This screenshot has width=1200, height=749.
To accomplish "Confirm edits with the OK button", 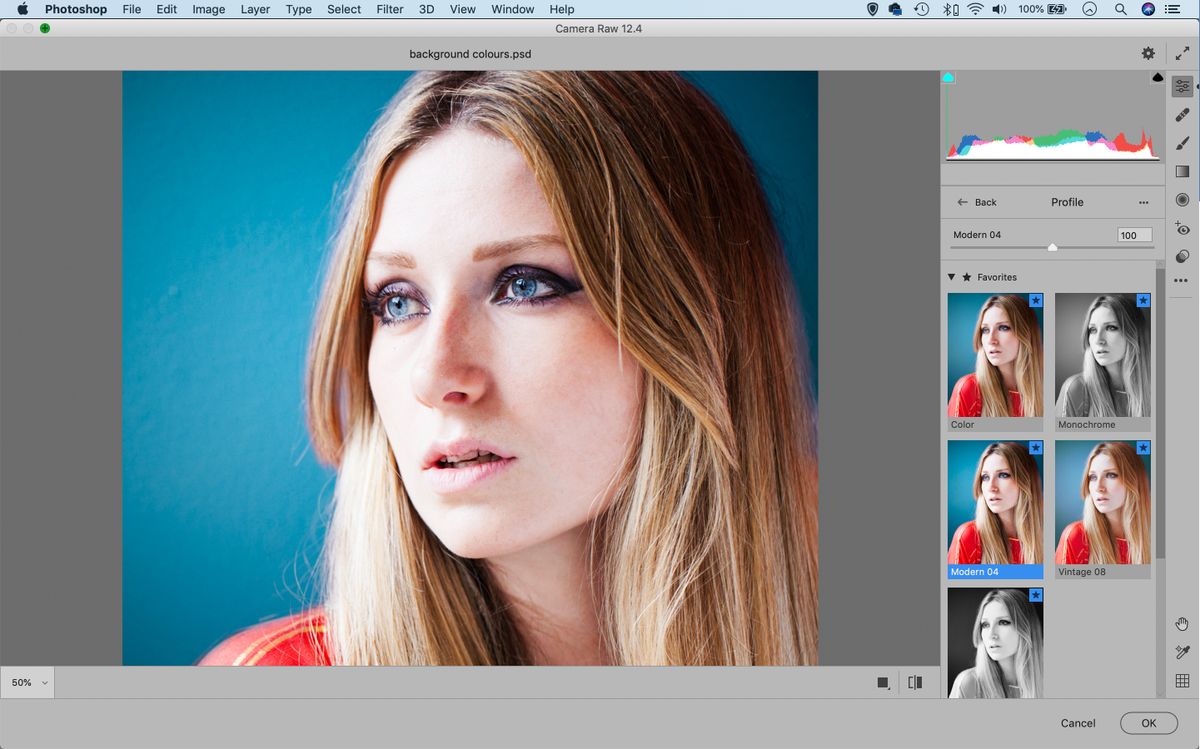I will (x=1148, y=722).
